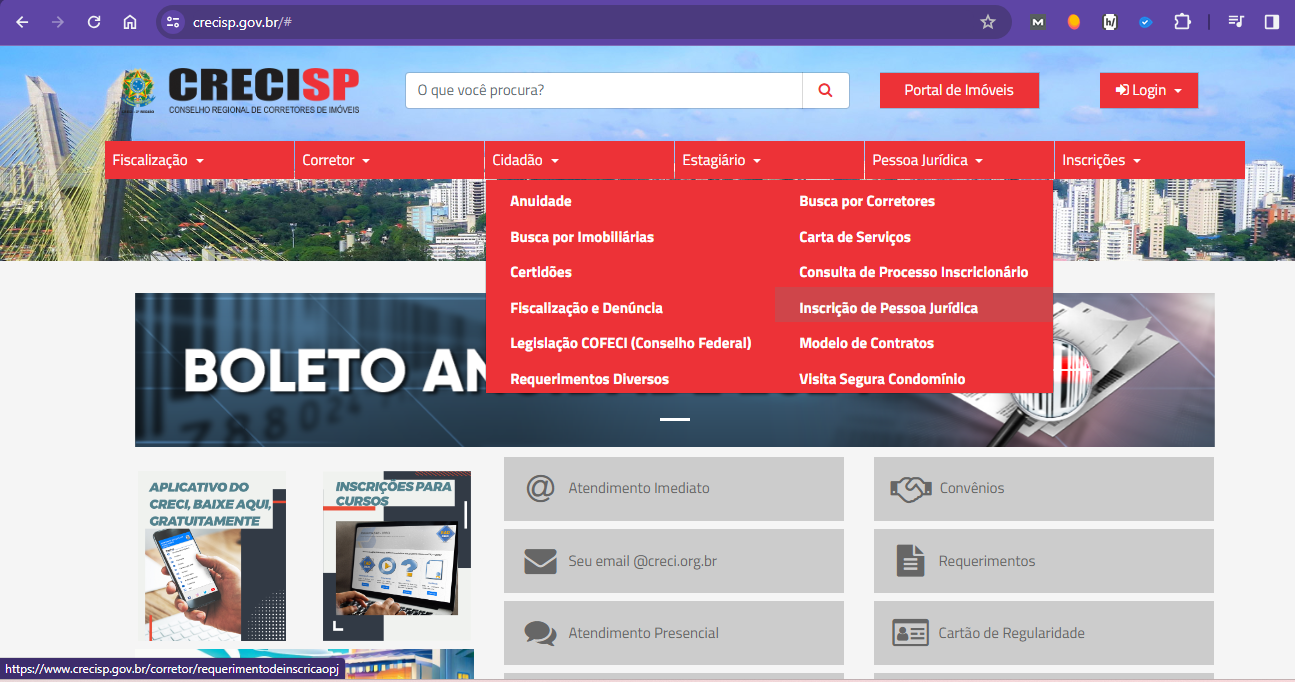Toggle the browser side panel icon
Screen dimensions: 1295x682
click(1272, 22)
